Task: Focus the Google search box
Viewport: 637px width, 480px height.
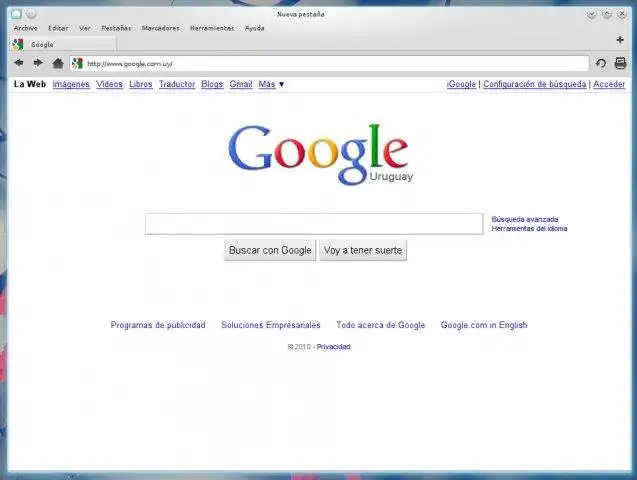Action: point(314,224)
